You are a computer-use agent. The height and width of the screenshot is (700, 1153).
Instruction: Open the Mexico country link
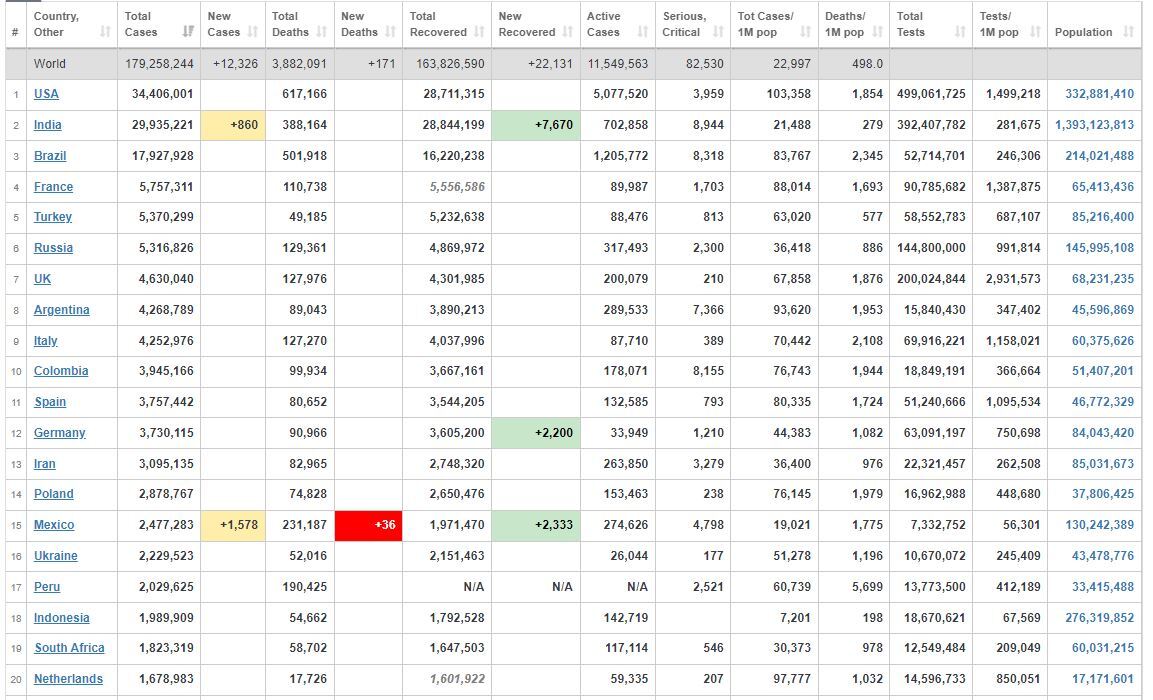pyautogui.click(x=54, y=524)
